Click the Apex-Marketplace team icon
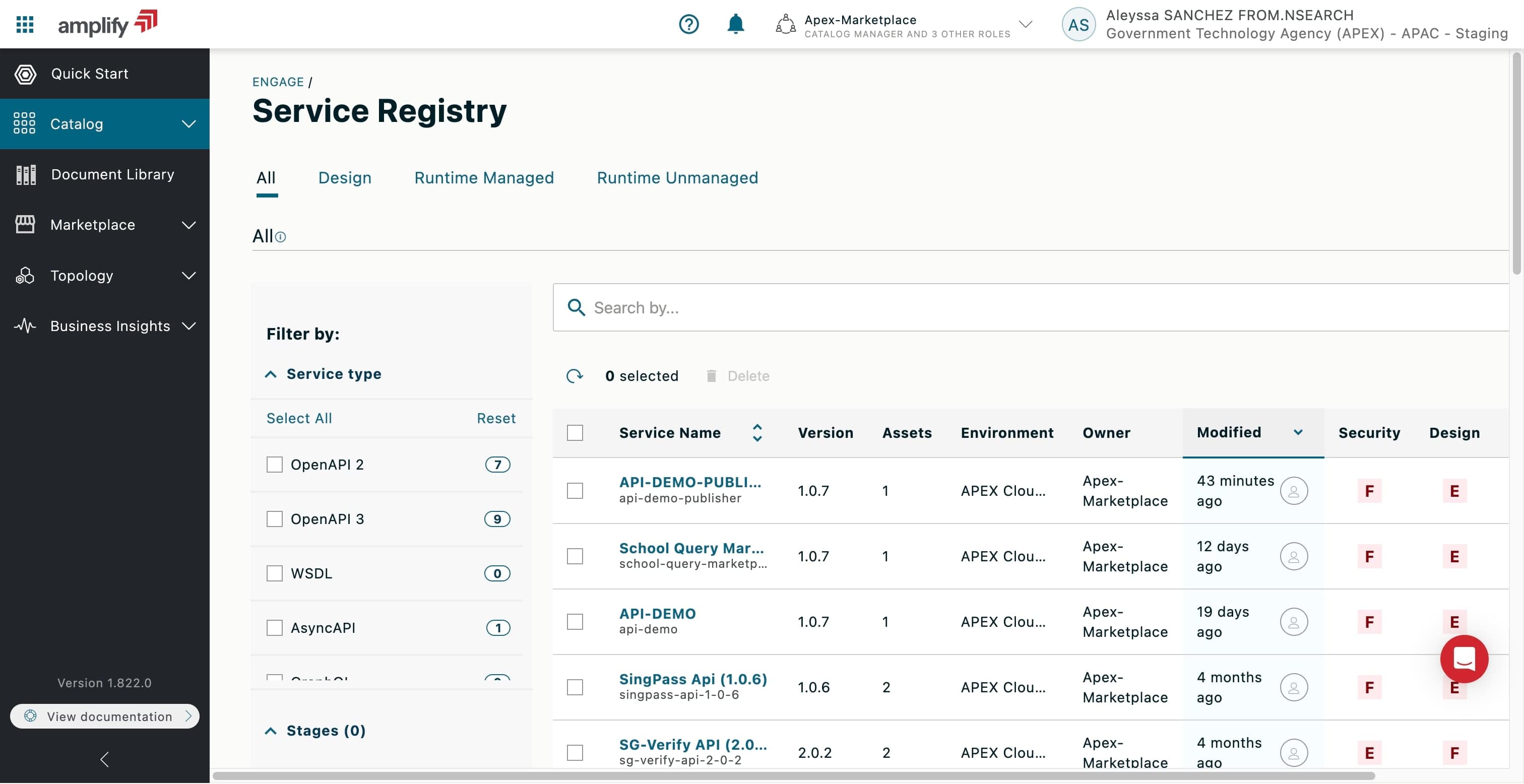1524x784 pixels. pos(785,24)
